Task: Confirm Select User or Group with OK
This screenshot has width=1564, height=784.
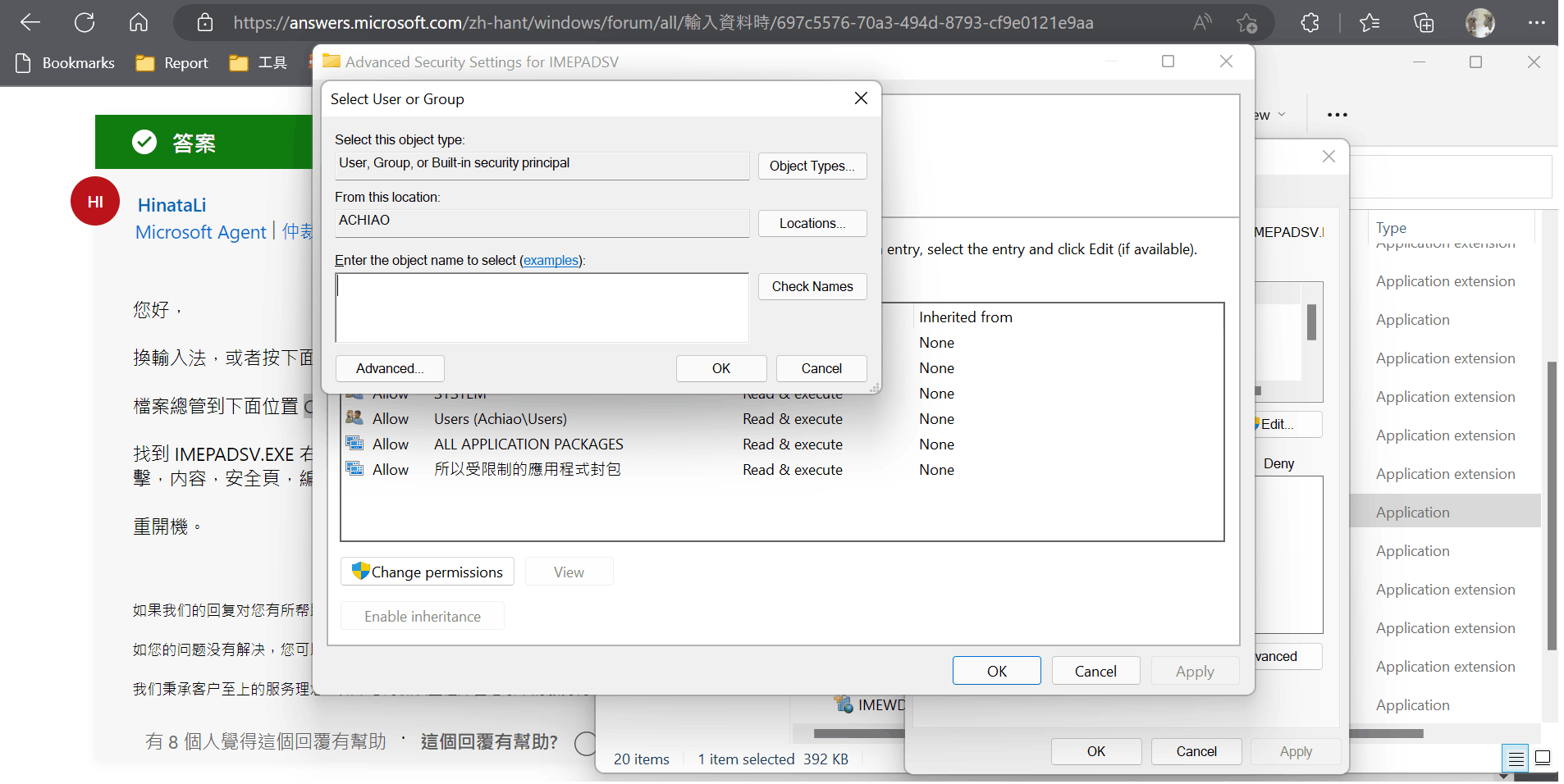Action: (721, 368)
